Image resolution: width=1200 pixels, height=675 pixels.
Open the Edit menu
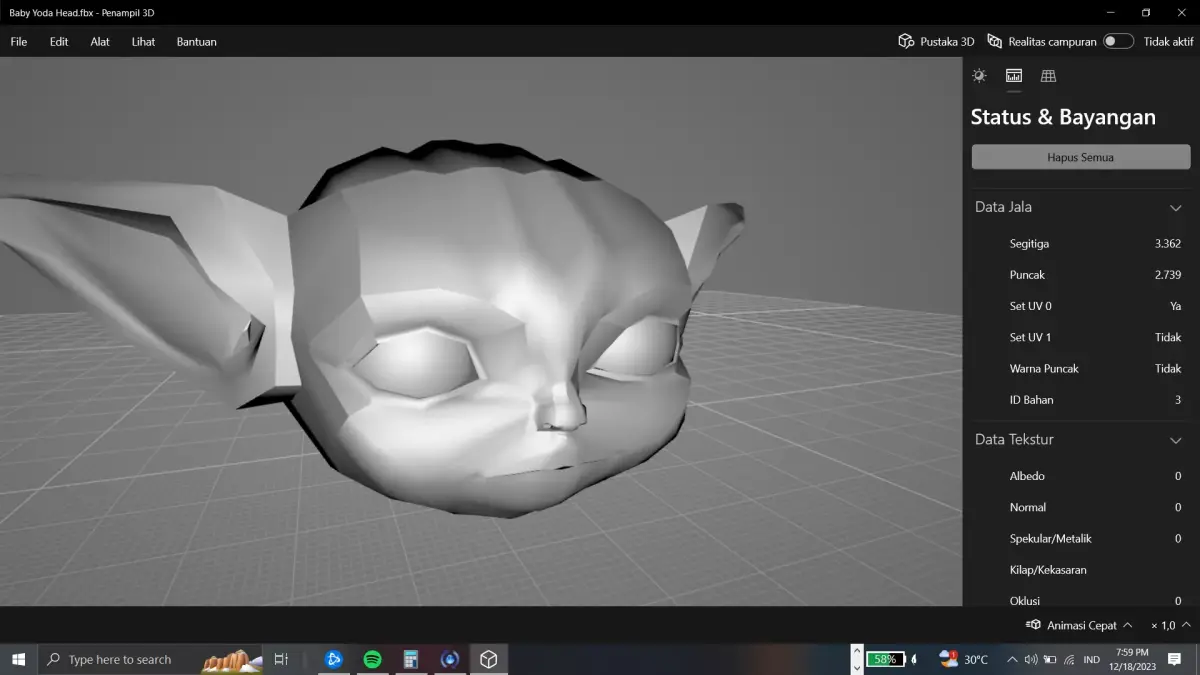59,42
